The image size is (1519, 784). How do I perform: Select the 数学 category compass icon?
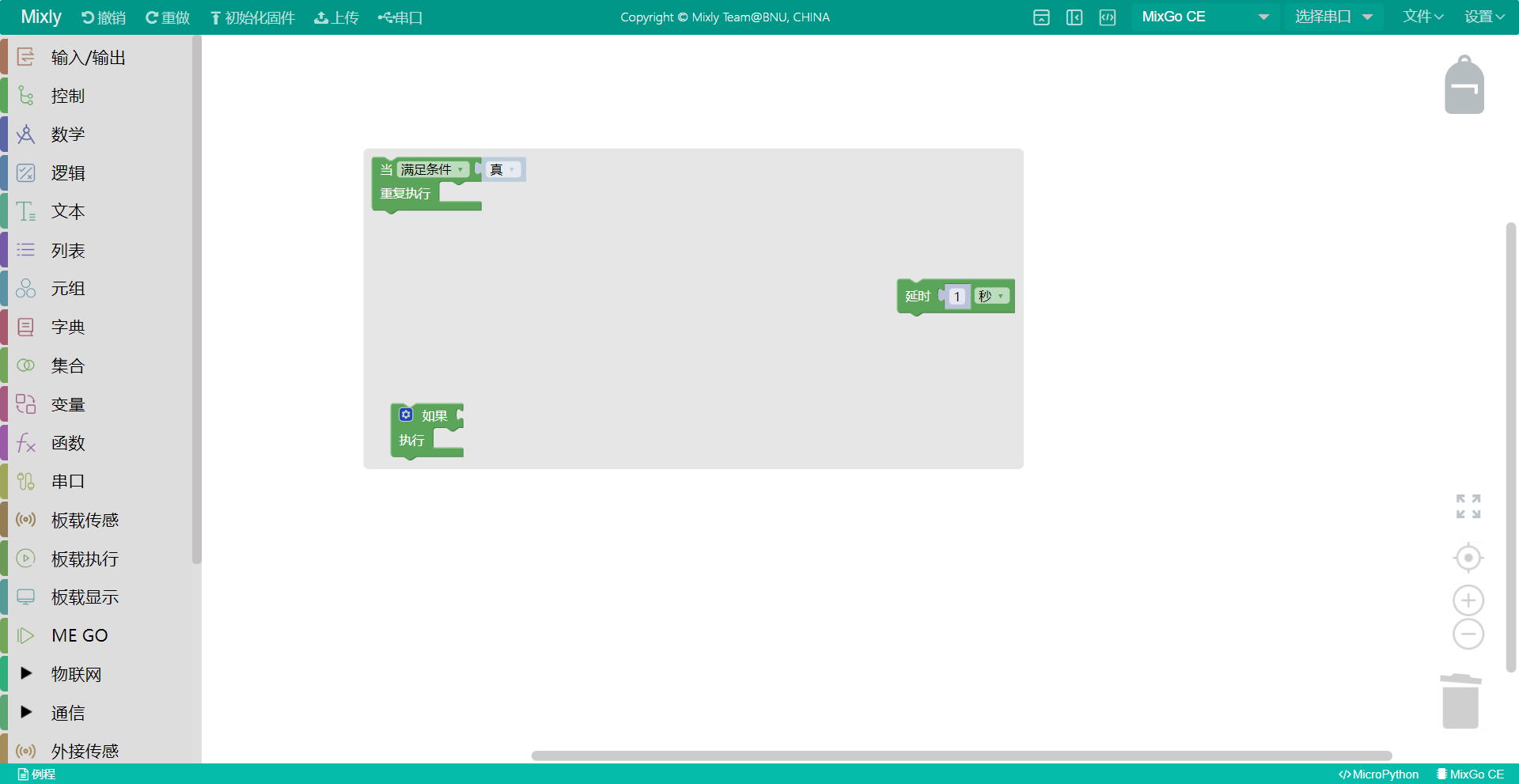[x=25, y=134]
